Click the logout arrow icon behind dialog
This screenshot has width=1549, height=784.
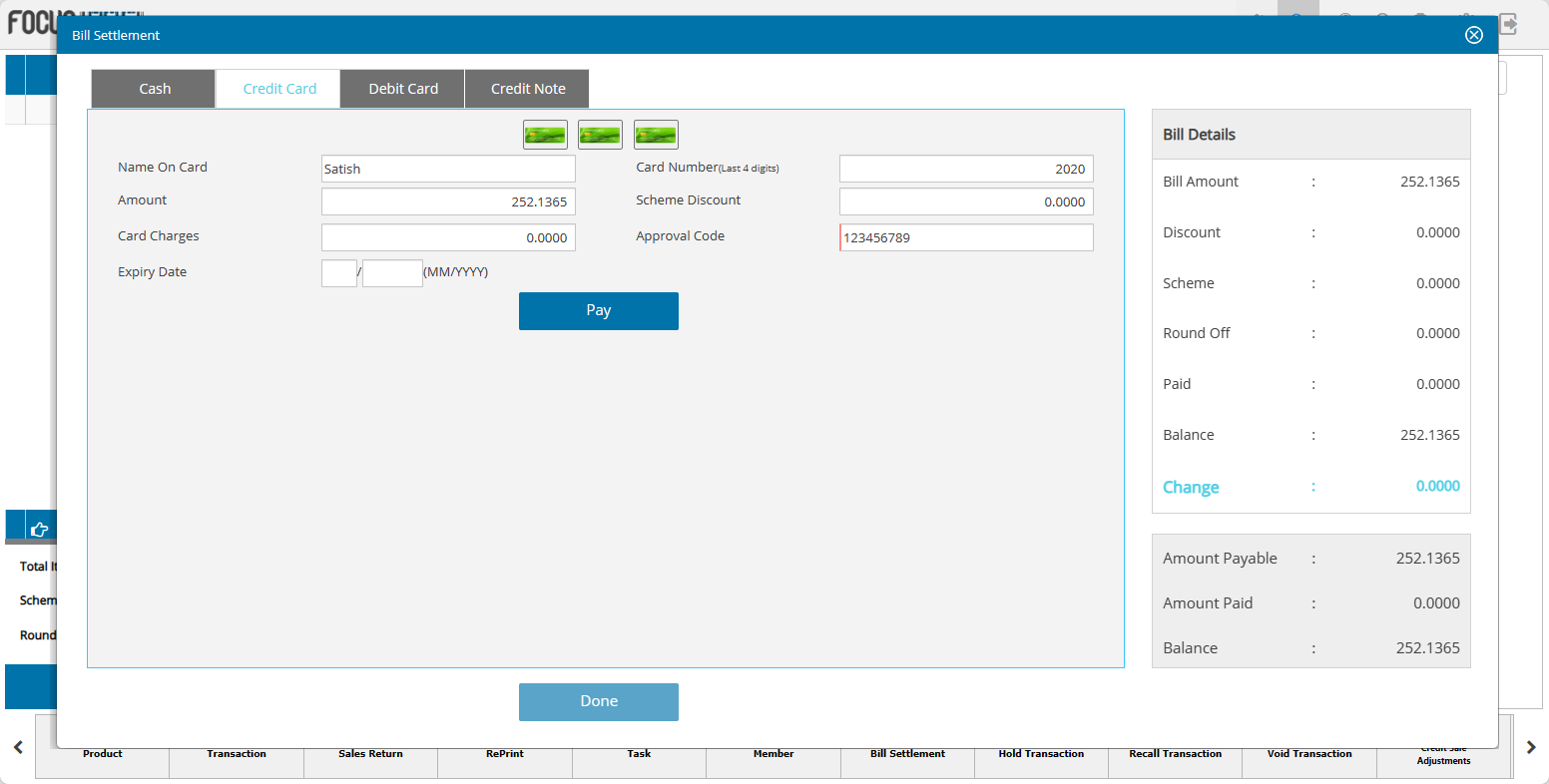click(1508, 23)
